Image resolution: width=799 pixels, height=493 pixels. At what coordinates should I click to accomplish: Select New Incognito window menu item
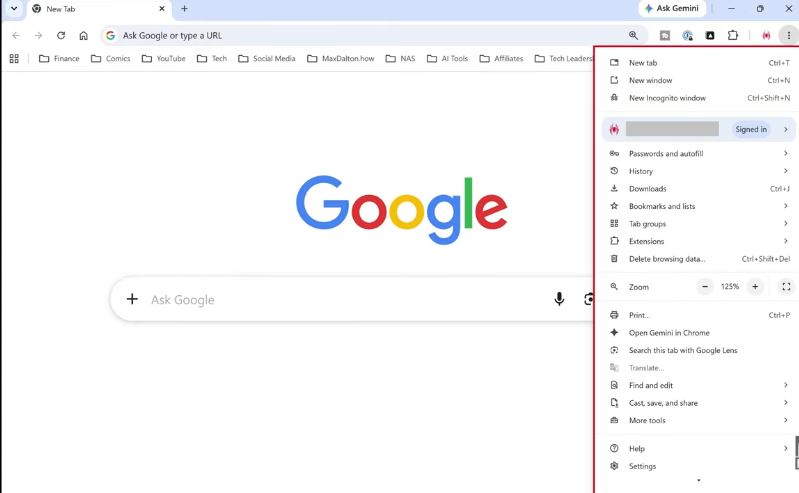coord(699,98)
